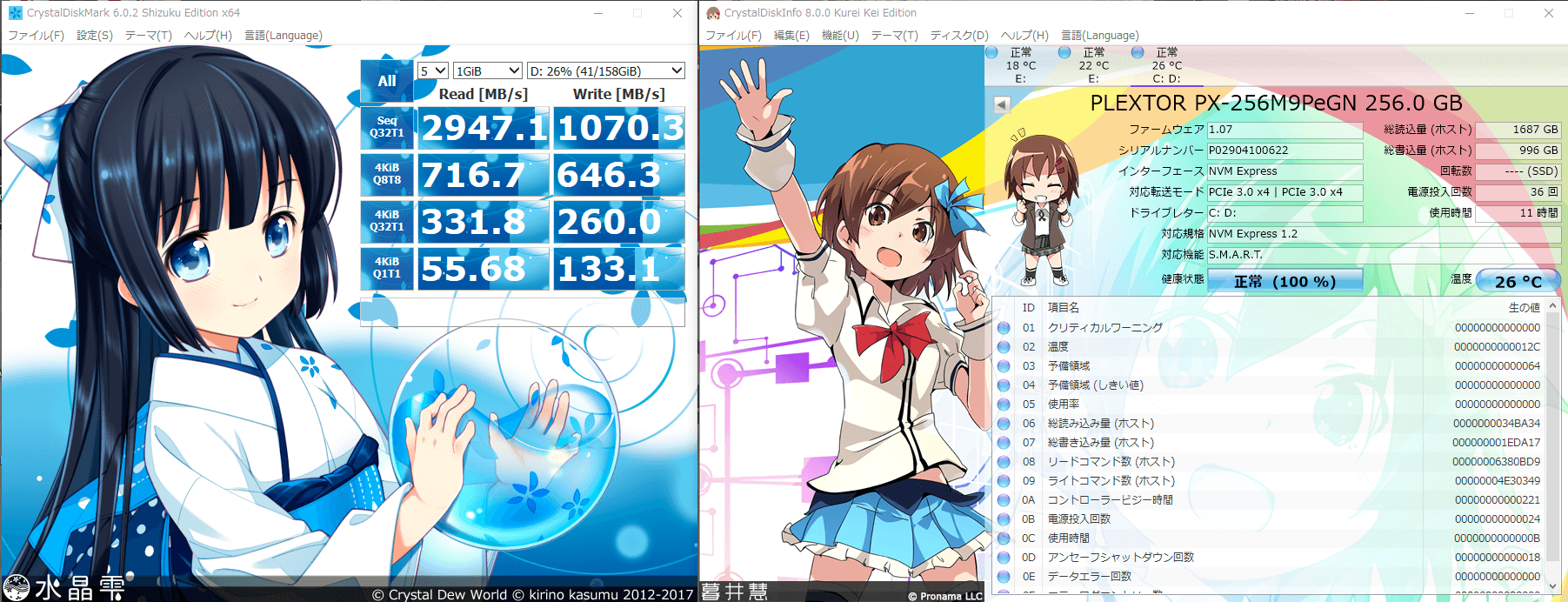Click the status icon for attribute 01 クリティカルワーニング
This screenshot has height=602, width=1568.
pyautogui.click(x=1004, y=328)
